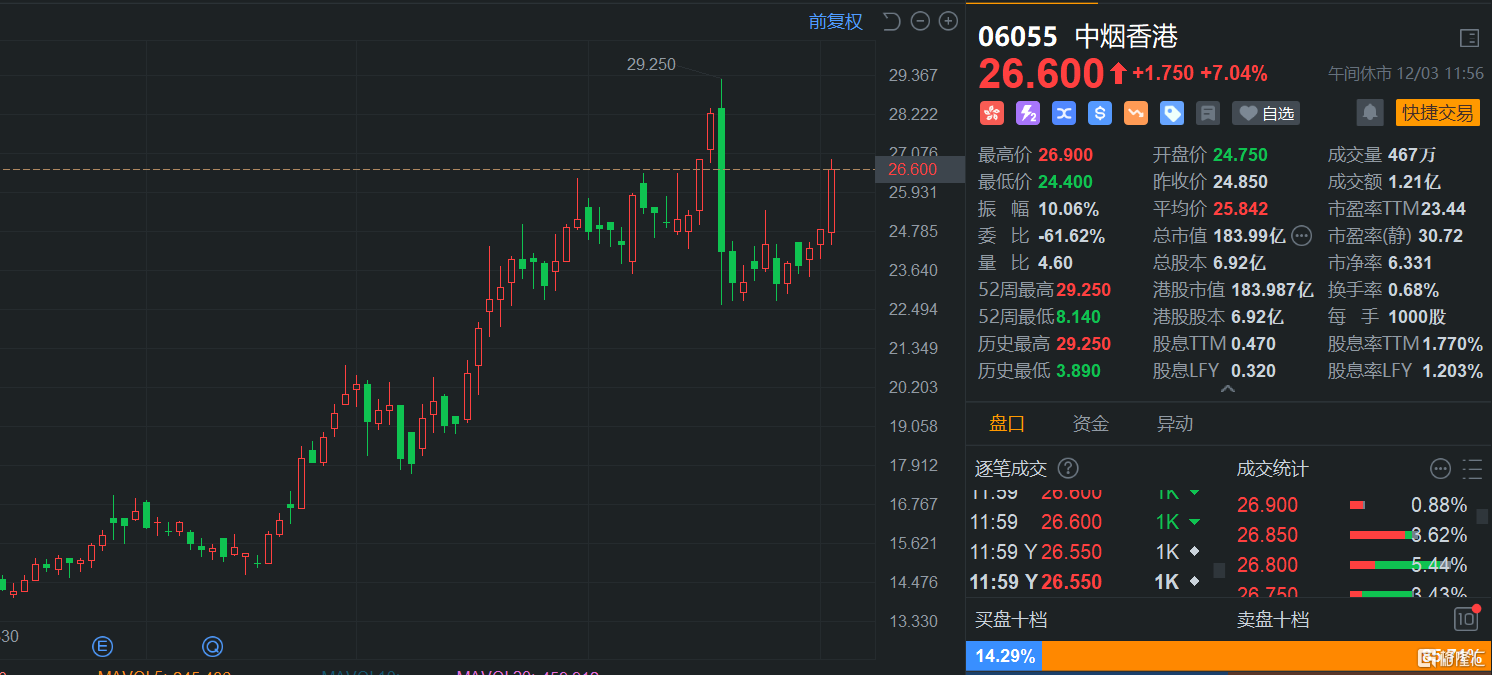This screenshot has width=1492, height=675.
Task: Click the 平均价 25.842 value
Action: point(1240,209)
